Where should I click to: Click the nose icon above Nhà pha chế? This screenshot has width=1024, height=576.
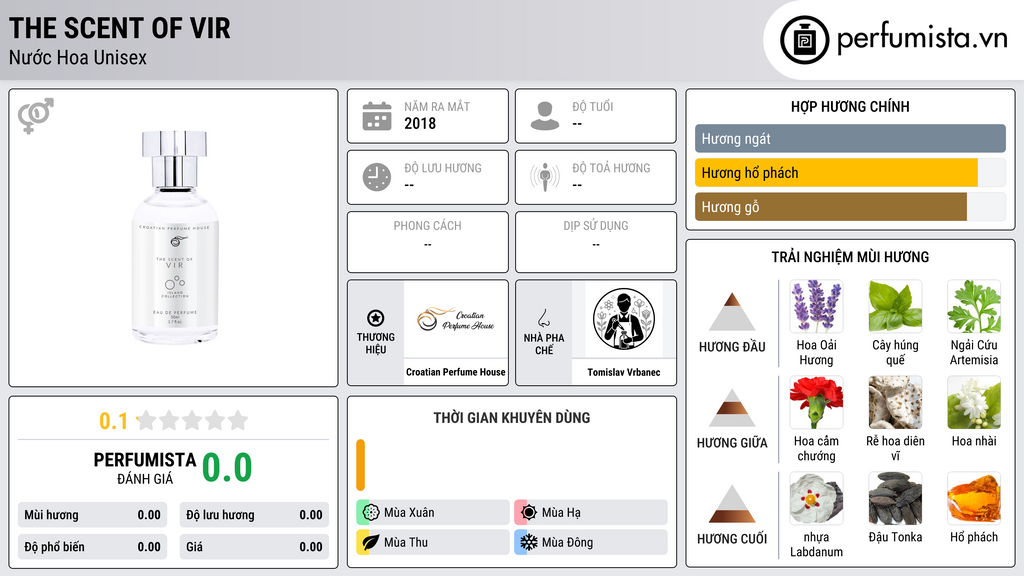[543, 318]
